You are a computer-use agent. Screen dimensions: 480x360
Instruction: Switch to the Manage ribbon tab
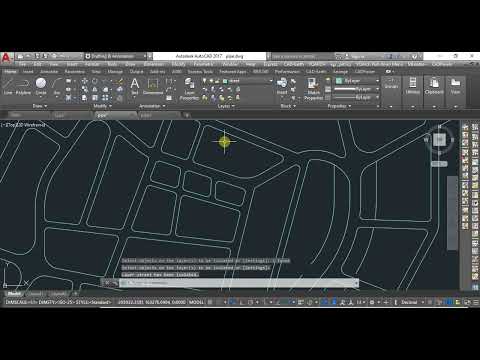[x=115, y=71]
